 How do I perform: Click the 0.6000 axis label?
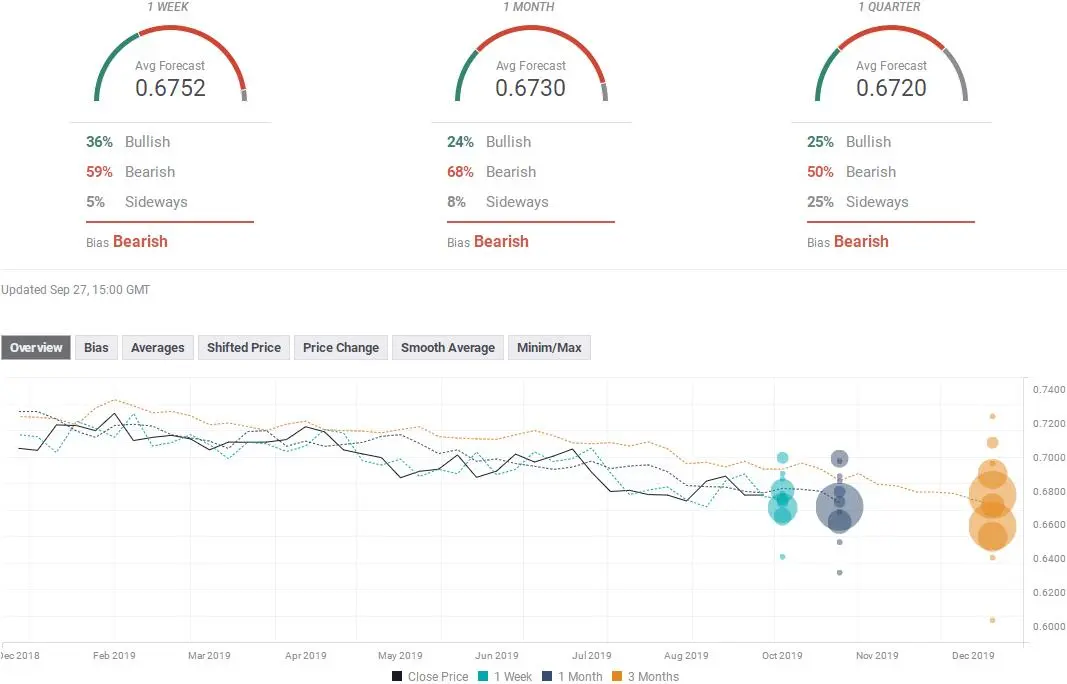click(x=1049, y=626)
